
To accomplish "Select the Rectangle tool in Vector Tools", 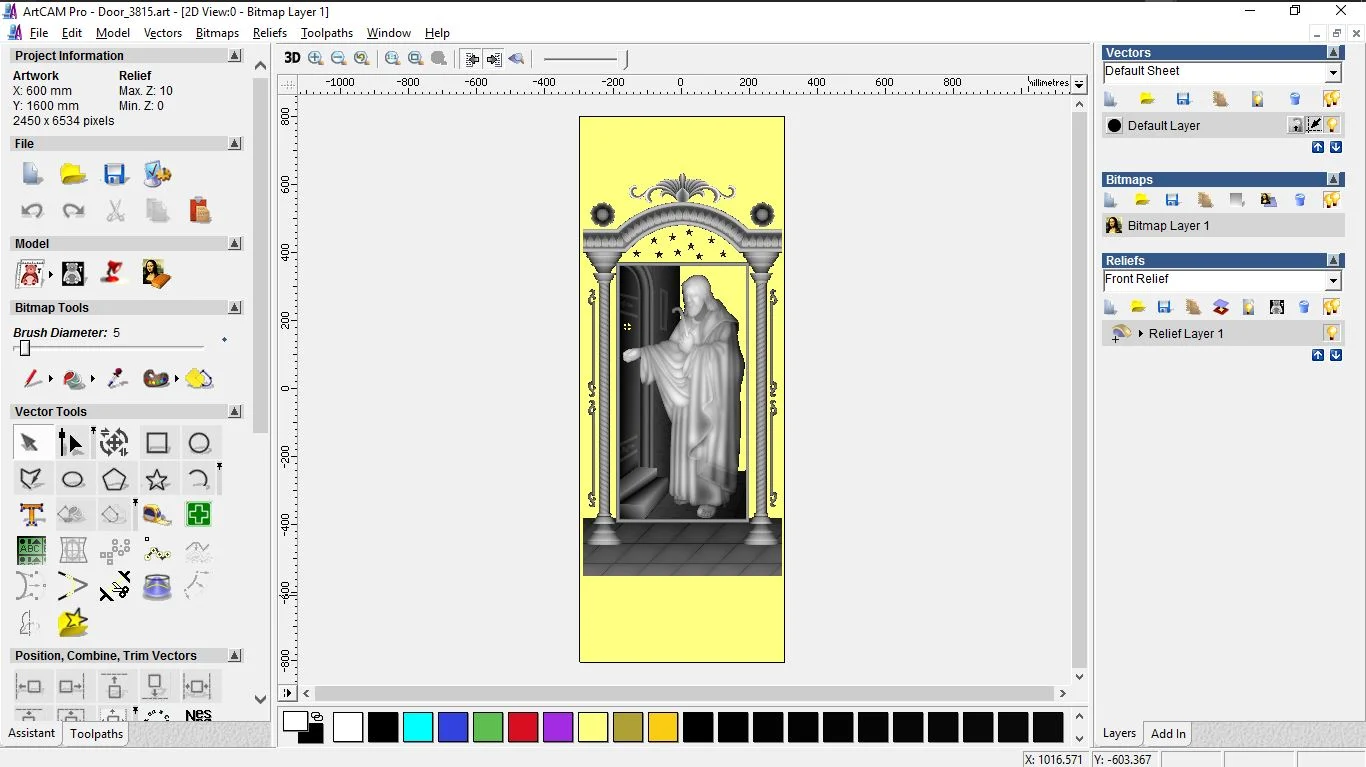I will click(157, 442).
